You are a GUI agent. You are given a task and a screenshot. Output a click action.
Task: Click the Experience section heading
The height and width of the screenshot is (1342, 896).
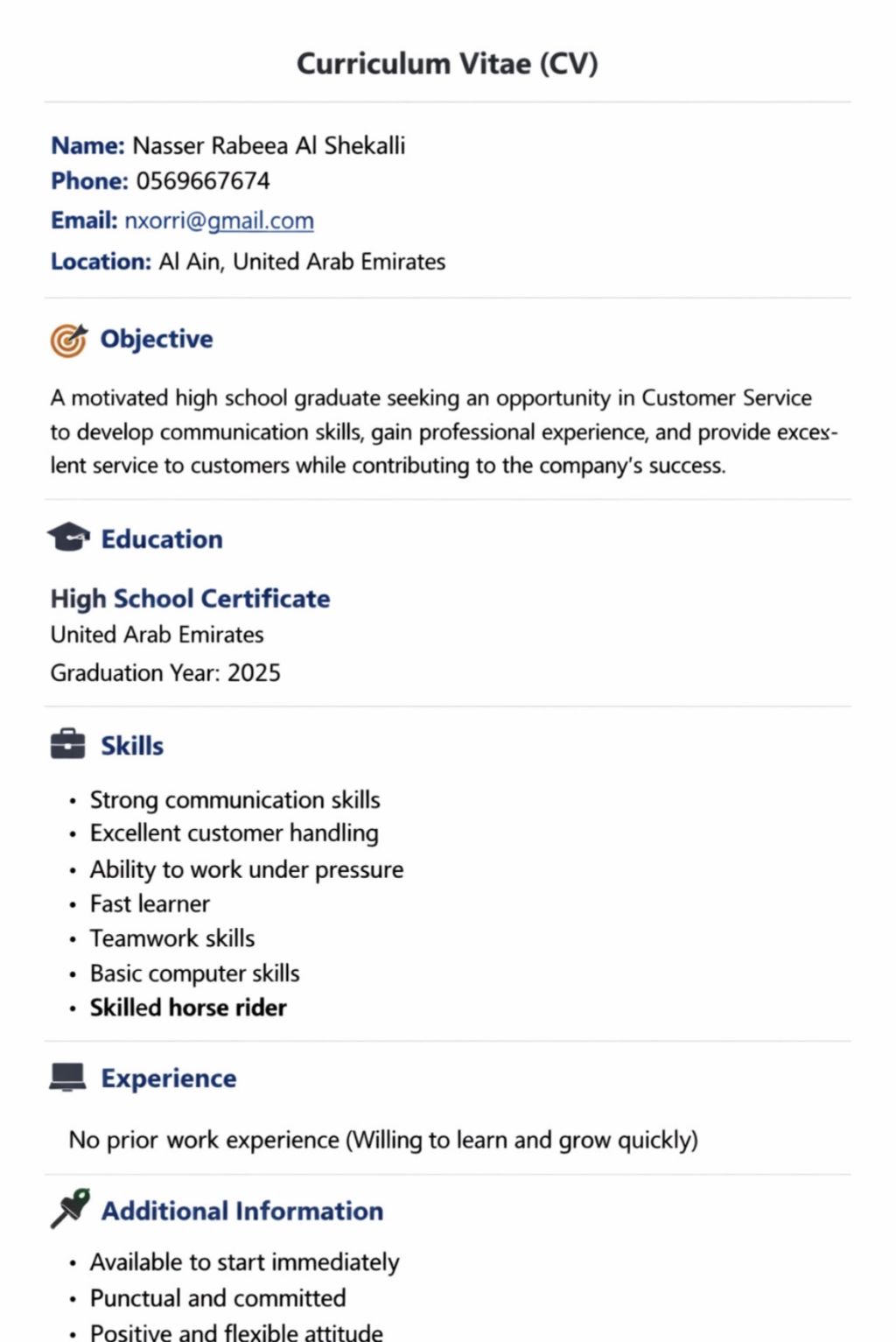pos(169,1079)
